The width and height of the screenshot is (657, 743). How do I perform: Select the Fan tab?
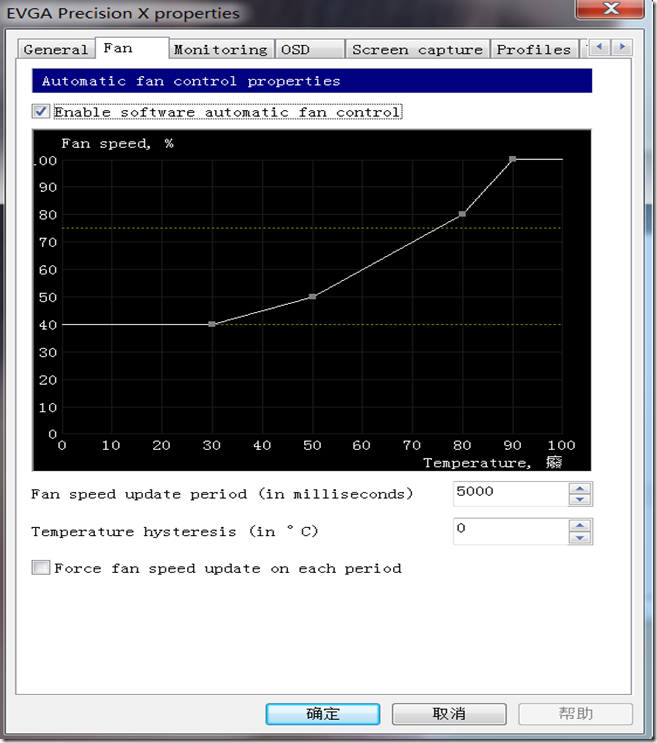(132, 48)
